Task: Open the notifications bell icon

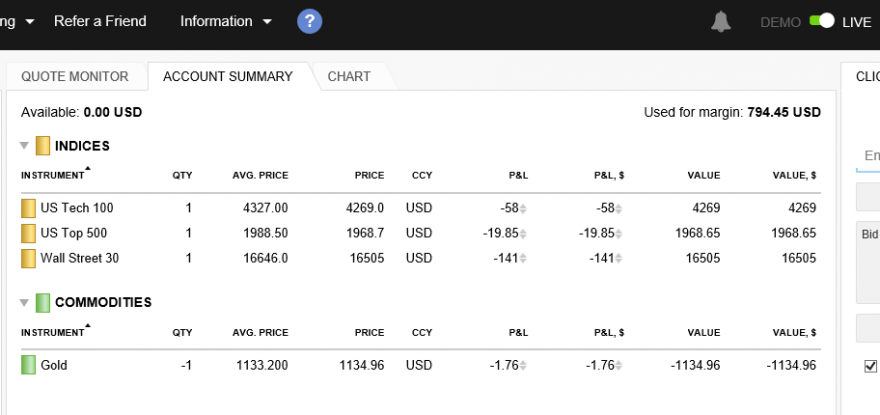Action: pyautogui.click(x=721, y=22)
